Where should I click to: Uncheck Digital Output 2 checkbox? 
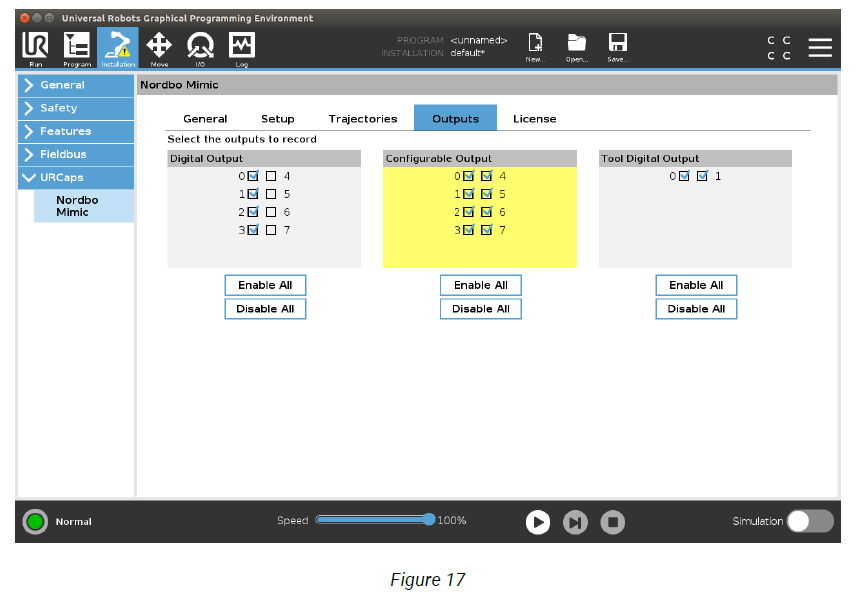(x=253, y=212)
